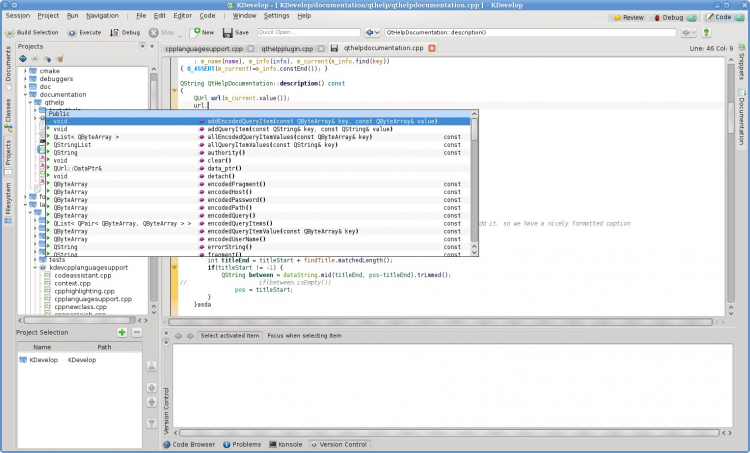The image size is (750, 453).
Task: Open the Navigation menu
Action: click(x=102, y=16)
